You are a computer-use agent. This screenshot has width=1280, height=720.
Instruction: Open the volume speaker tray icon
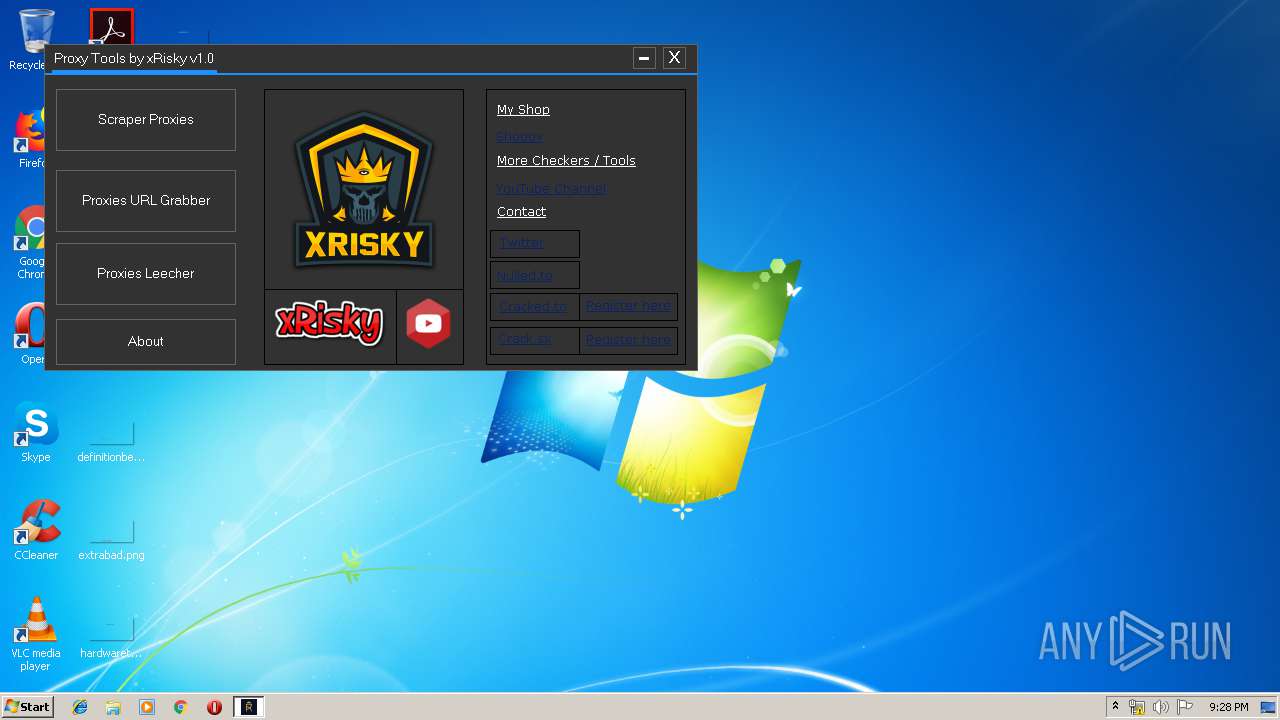coord(1161,707)
